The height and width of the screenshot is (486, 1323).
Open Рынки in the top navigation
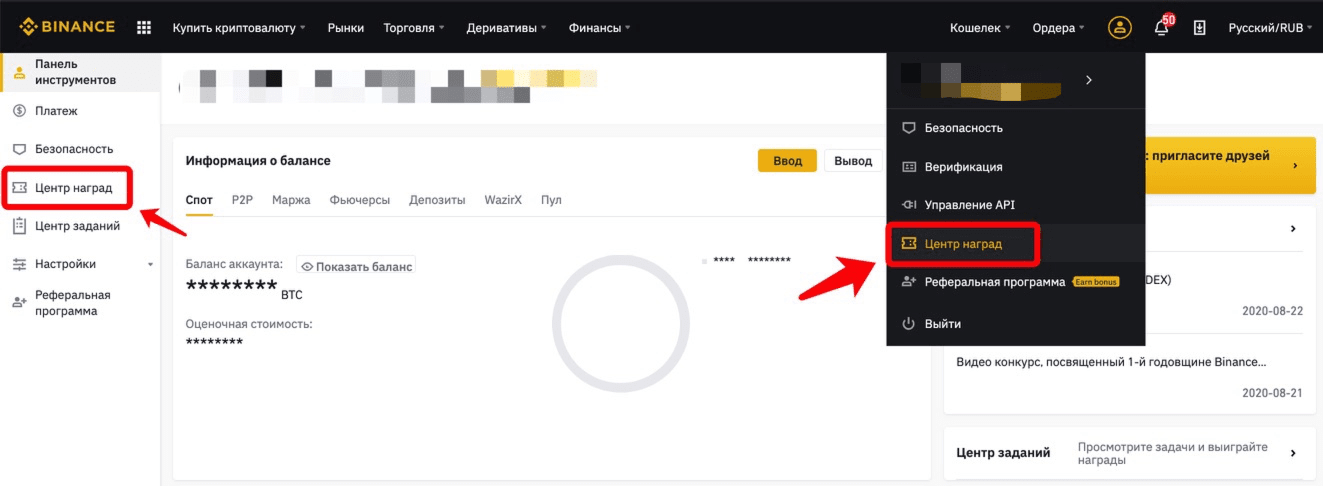coord(345,28)
